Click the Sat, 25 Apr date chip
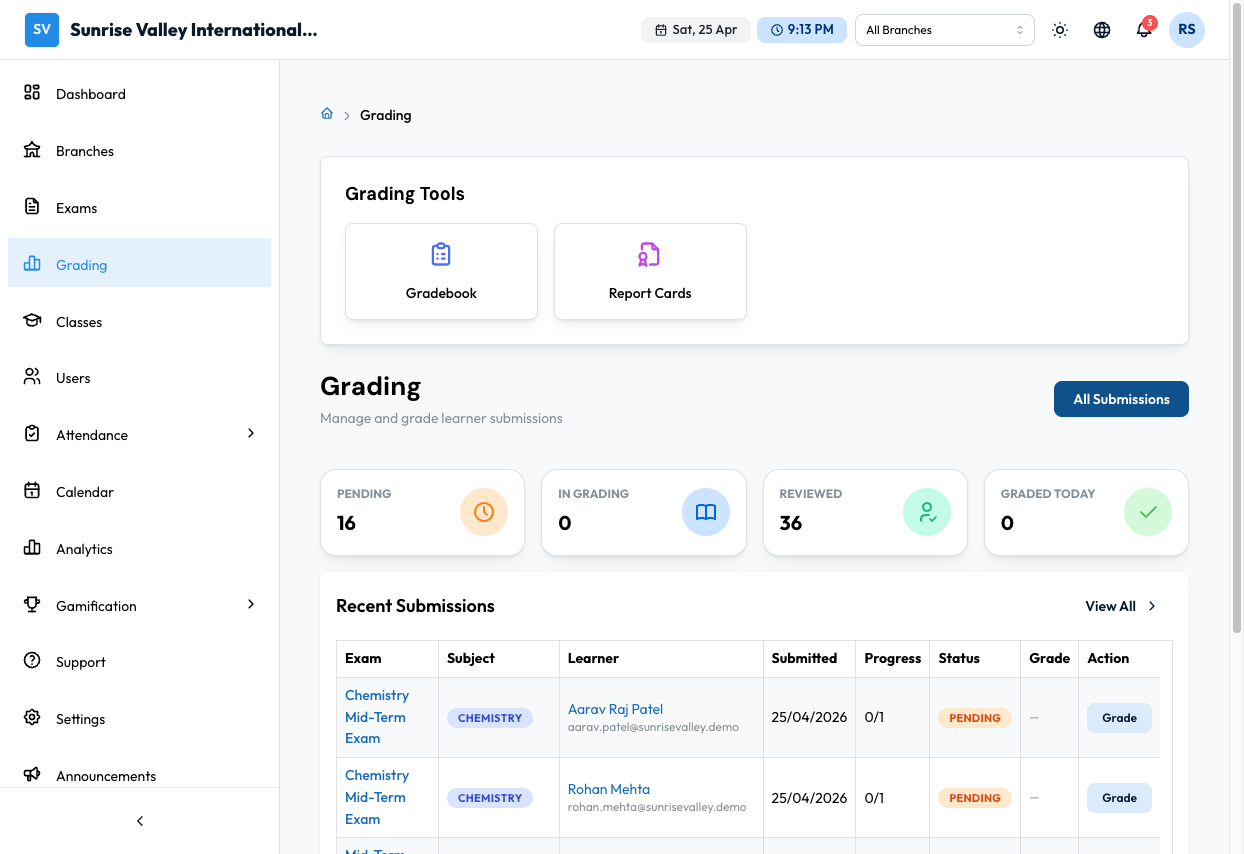 click(696, 30)
